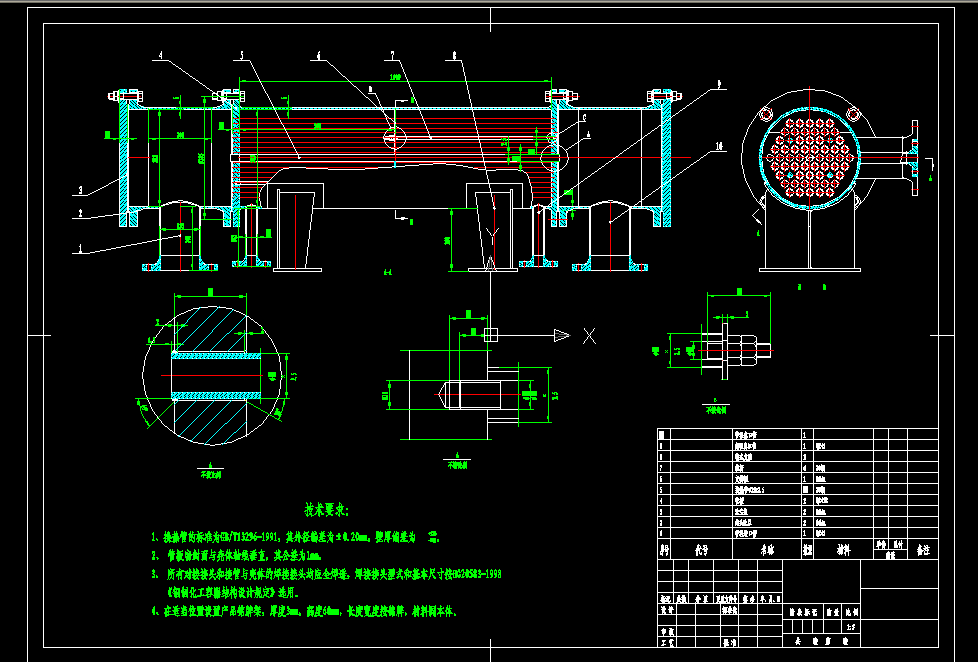Screen dimensions: 978x662
Task: Select the 《钢制化工容器结构设计规定》选用 line
Action: click(233, 592)
